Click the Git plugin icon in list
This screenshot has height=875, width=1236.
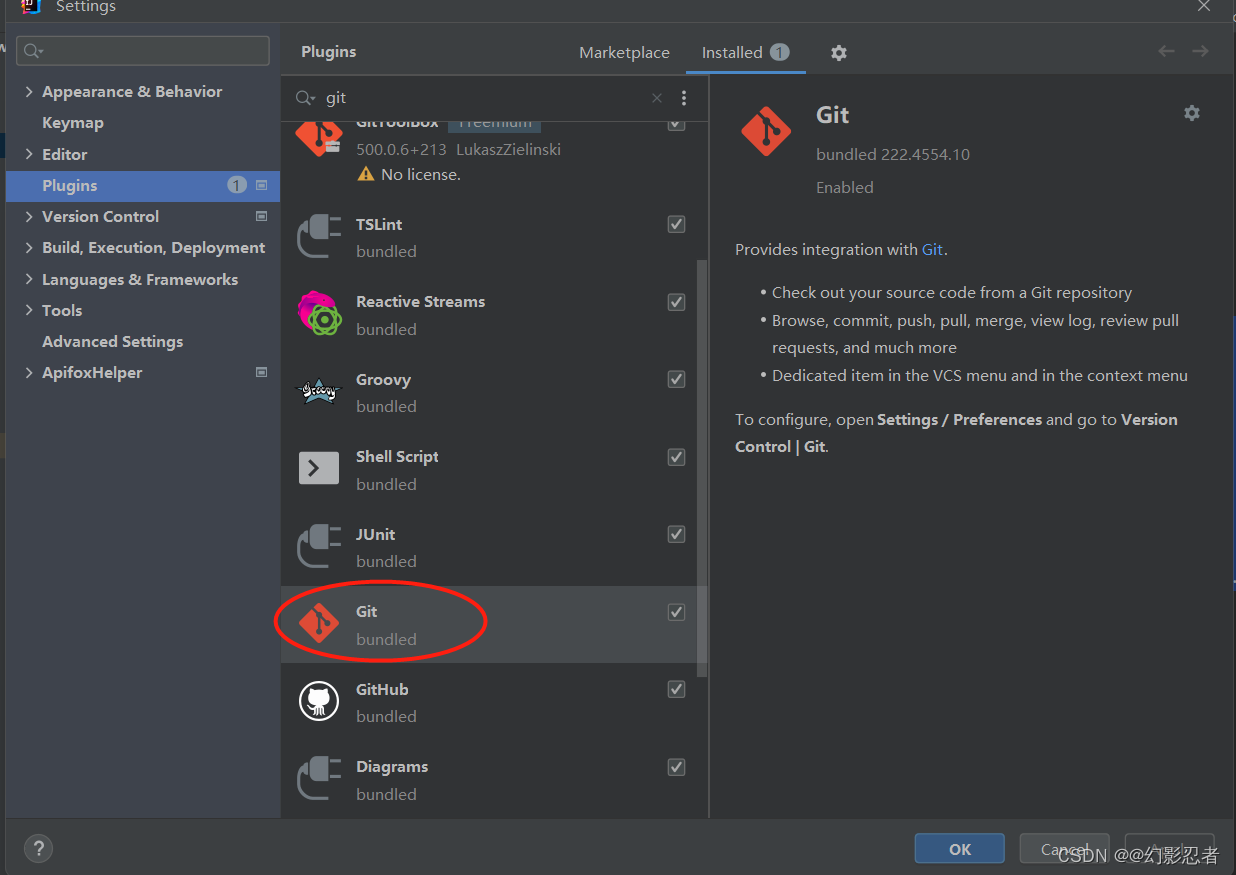[x=319, y=624]
